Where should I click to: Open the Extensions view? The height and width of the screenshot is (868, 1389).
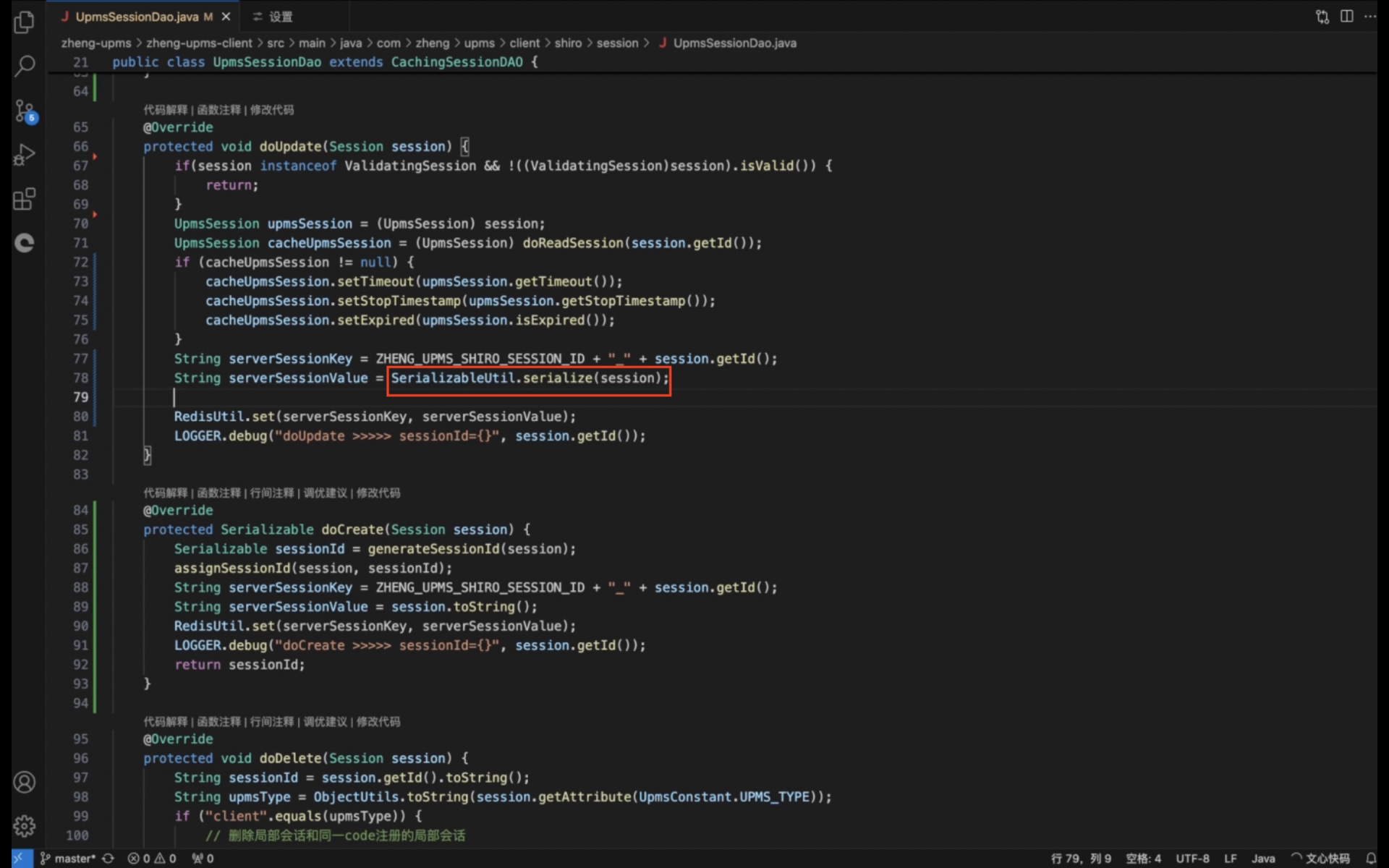tap(24, 199)
